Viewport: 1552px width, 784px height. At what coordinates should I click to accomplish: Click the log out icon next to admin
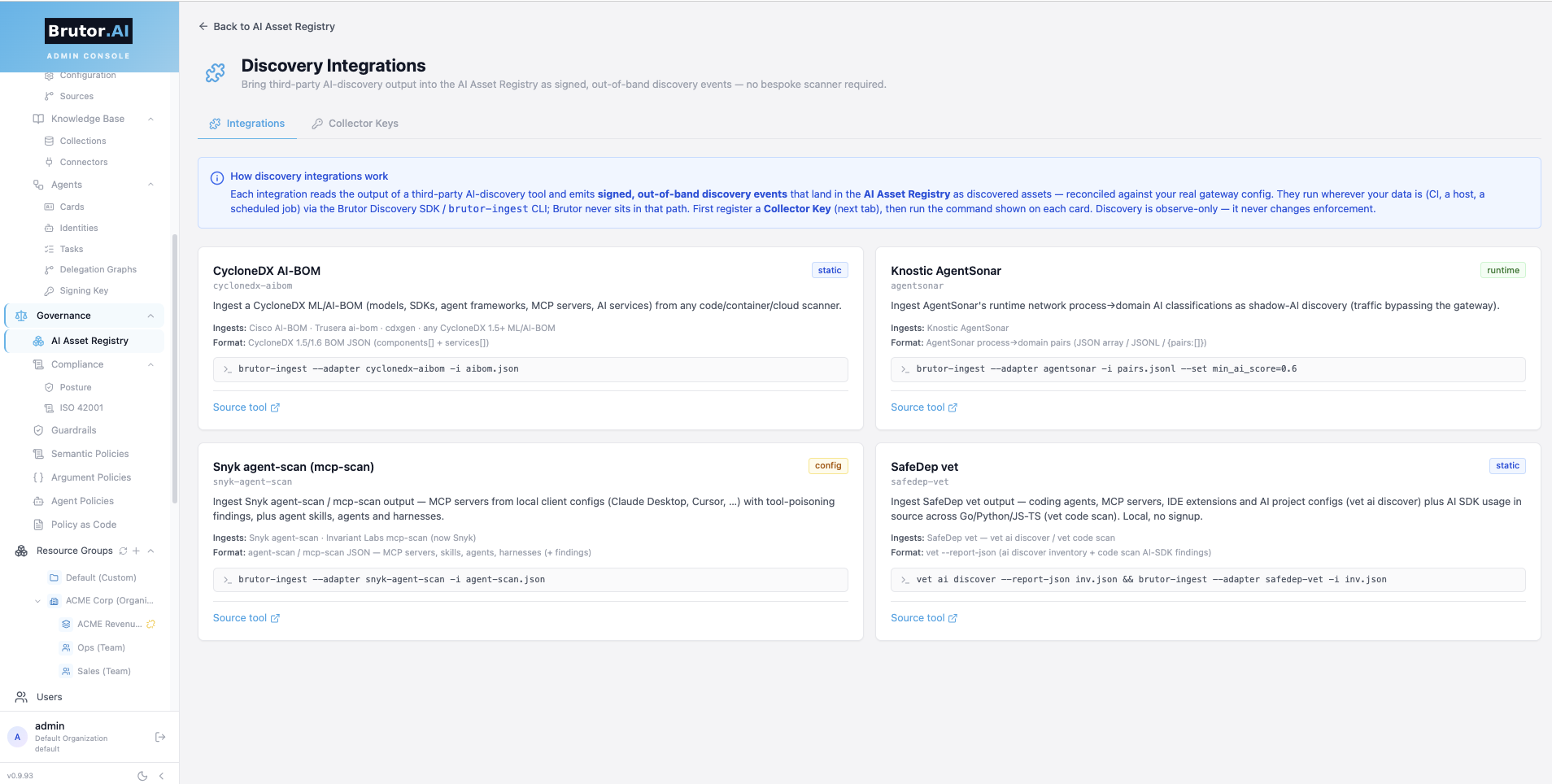[160, 737]
